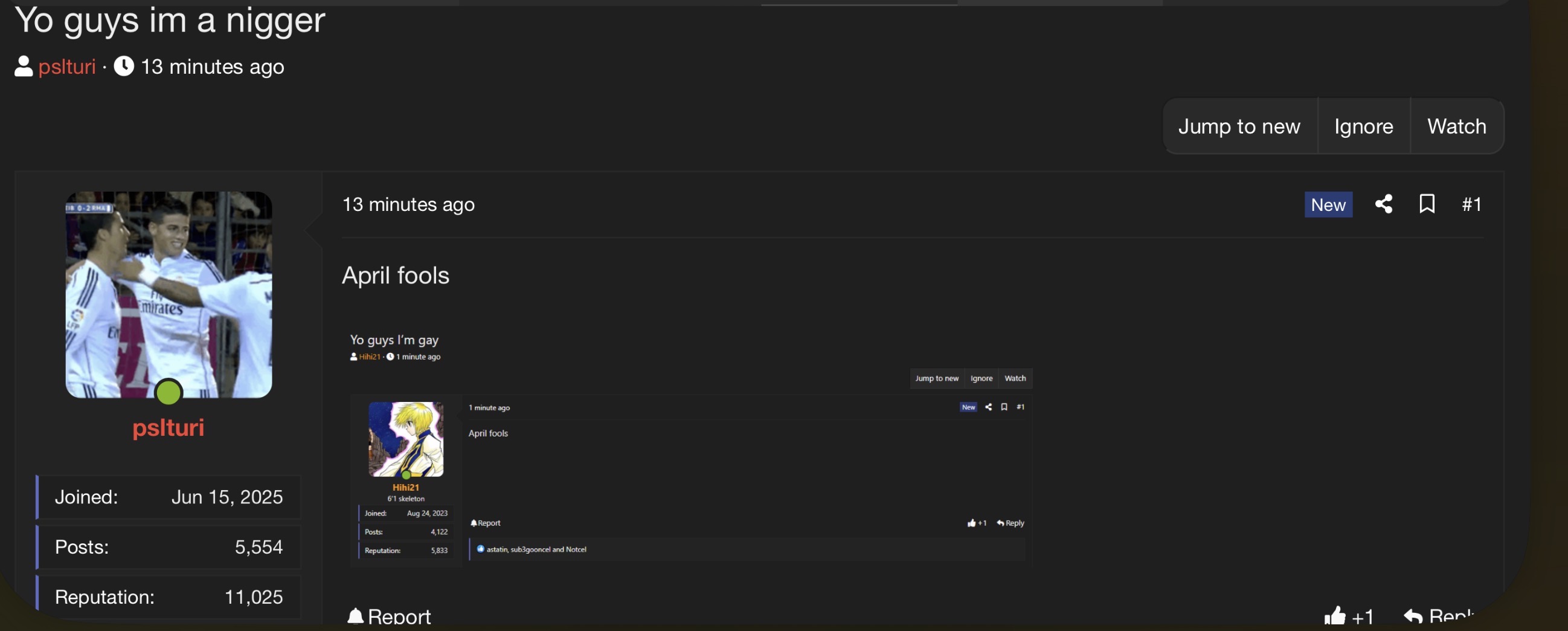Click the Report bell on the post
Image resolution: width=1568 pixels, height=631 pixels.
pos(388,616)
